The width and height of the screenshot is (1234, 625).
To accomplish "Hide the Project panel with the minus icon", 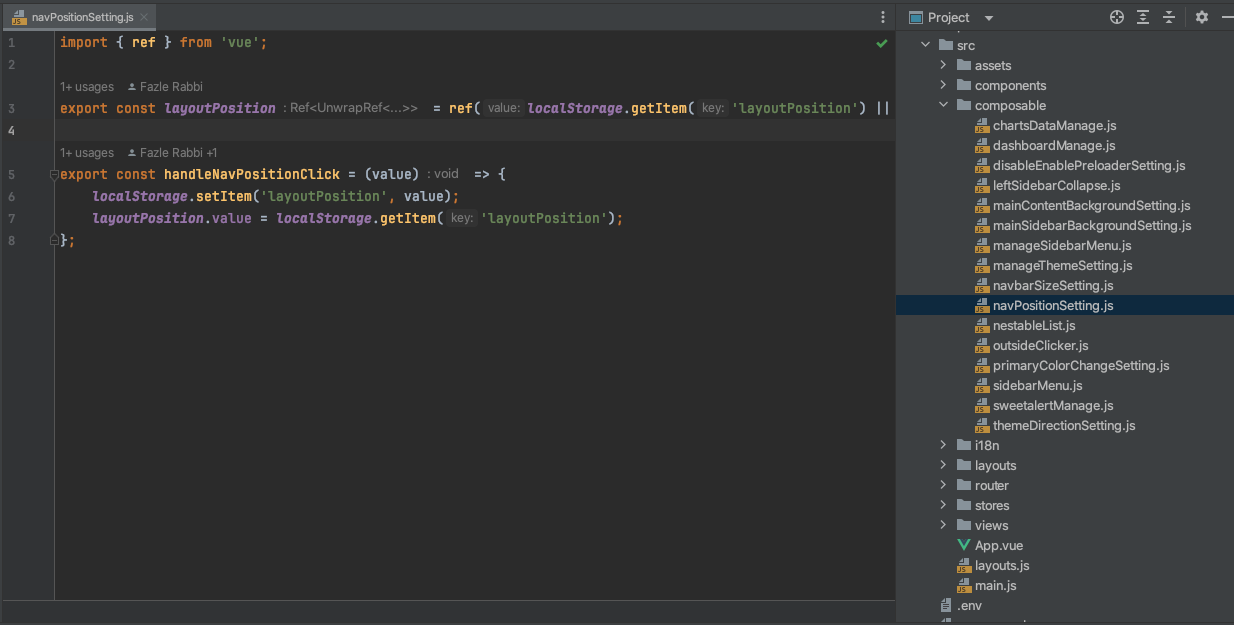I will pyautogui.click(x=1226, y=17).
